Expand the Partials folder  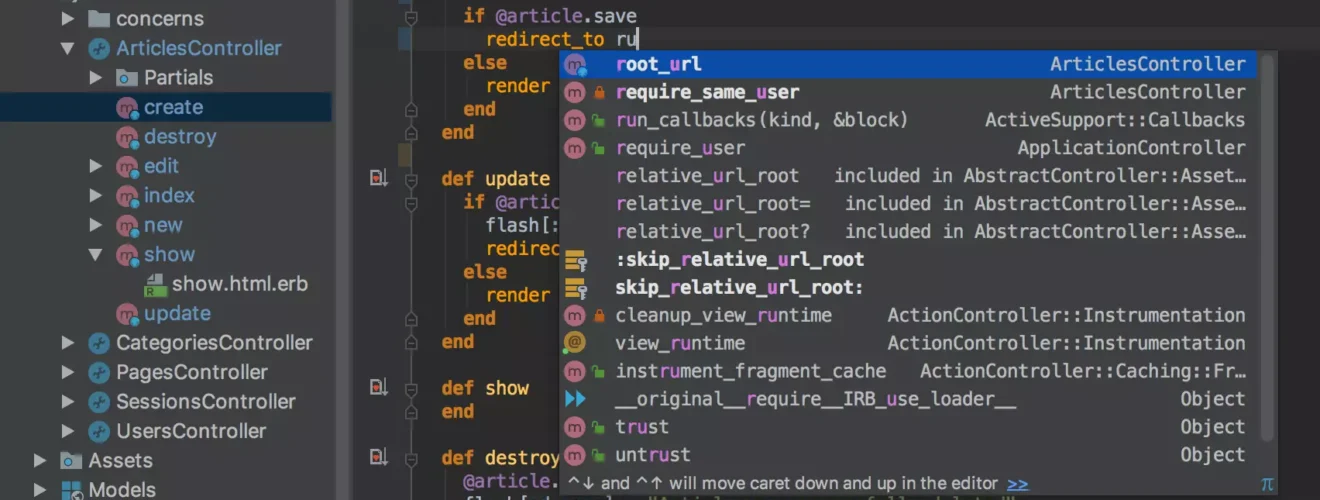pos(96,77)
